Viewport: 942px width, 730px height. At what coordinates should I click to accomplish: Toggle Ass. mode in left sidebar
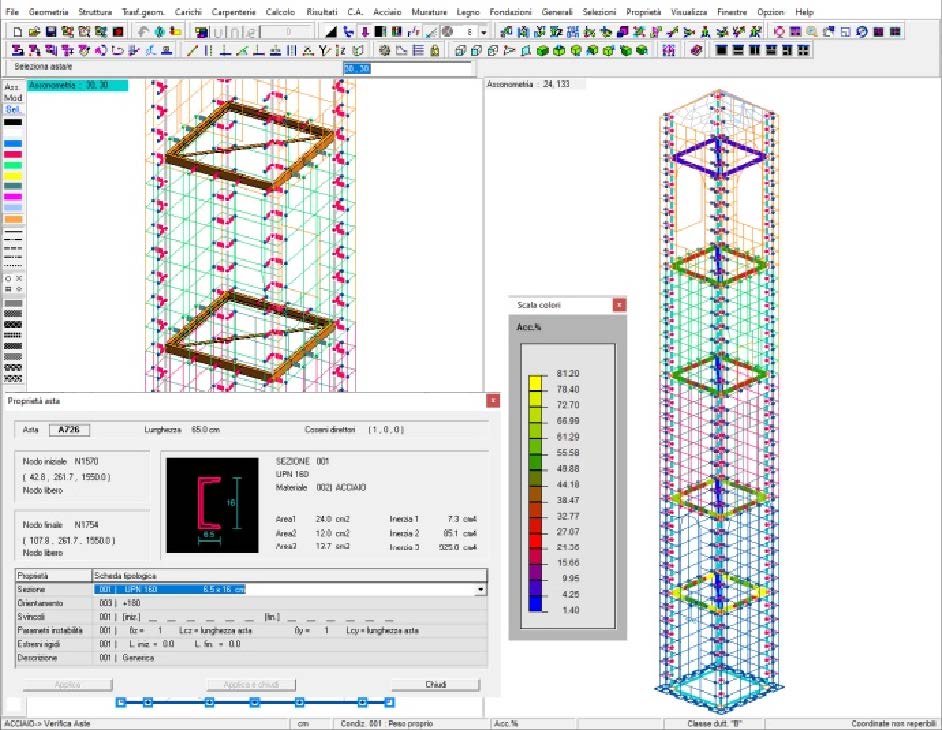pos(12,88)
